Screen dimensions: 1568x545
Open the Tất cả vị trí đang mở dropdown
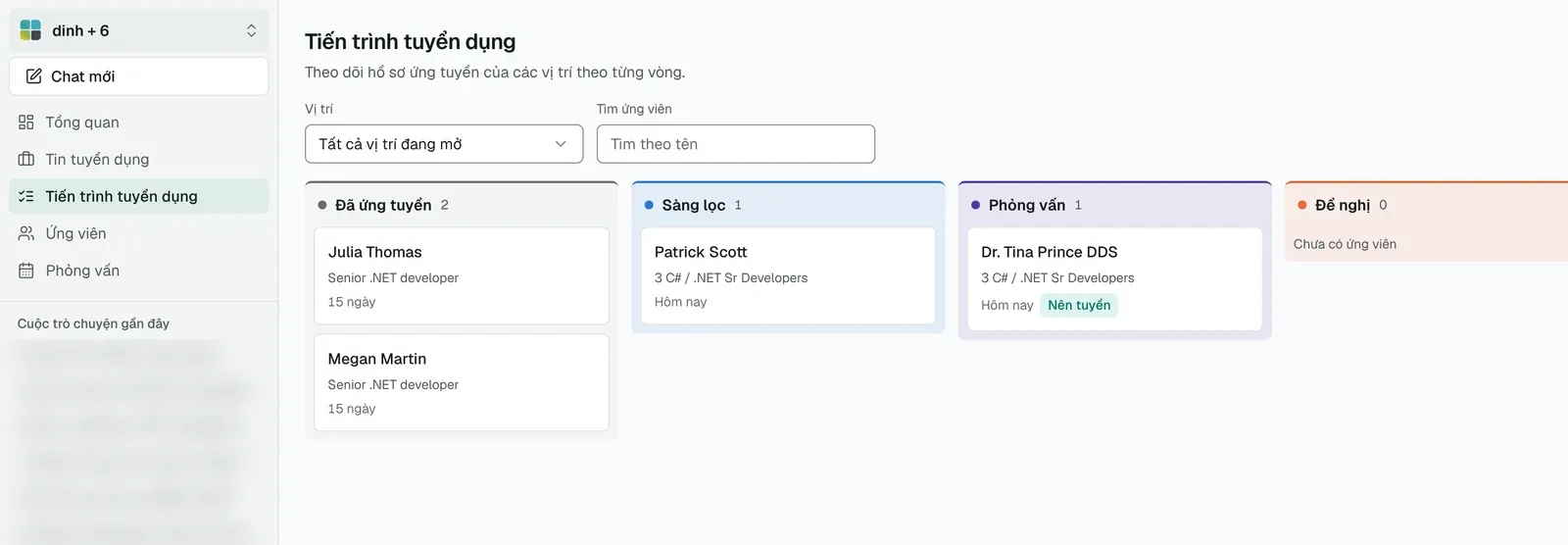(x=444, y=144)
